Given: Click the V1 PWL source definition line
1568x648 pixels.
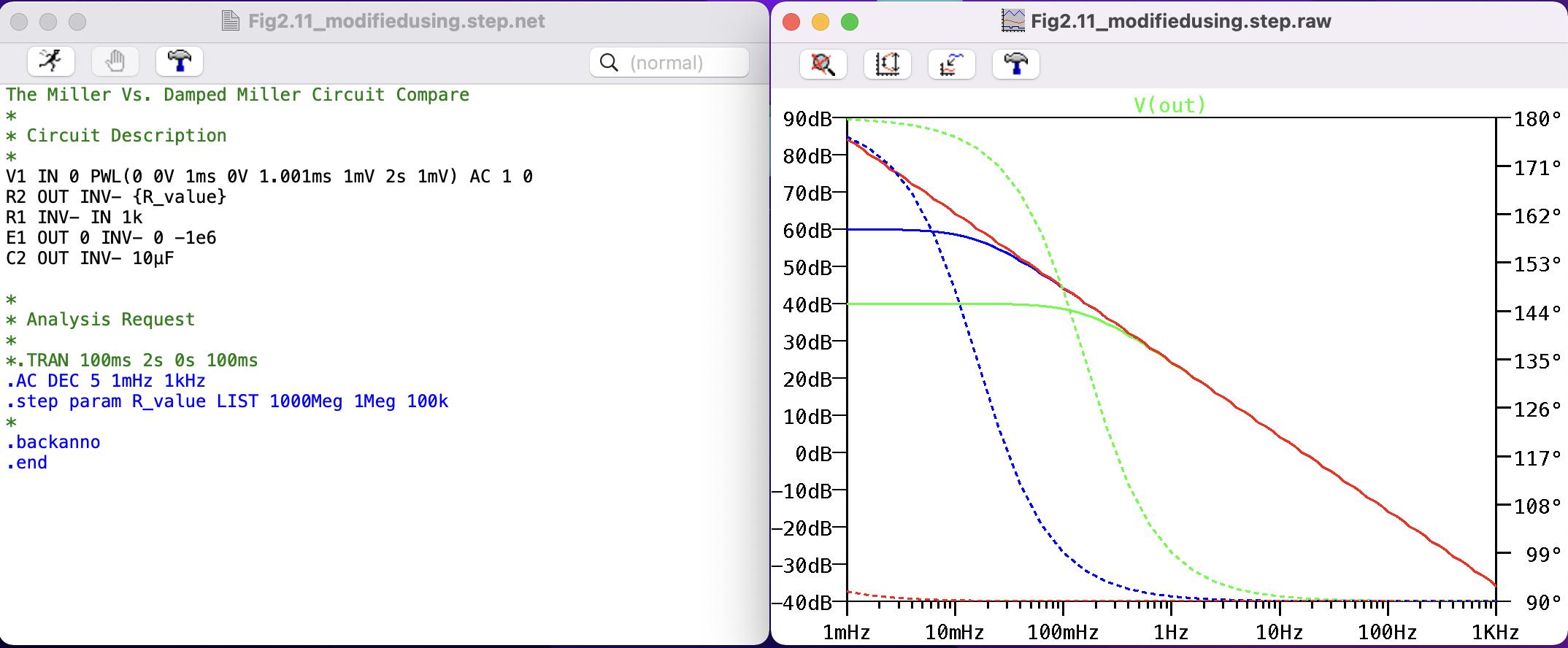Looking at the screenshot, I should click(269, 177).
